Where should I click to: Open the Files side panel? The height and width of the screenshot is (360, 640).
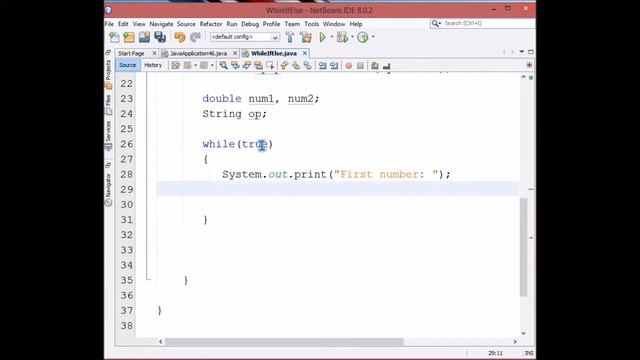(x=109, y=104)
